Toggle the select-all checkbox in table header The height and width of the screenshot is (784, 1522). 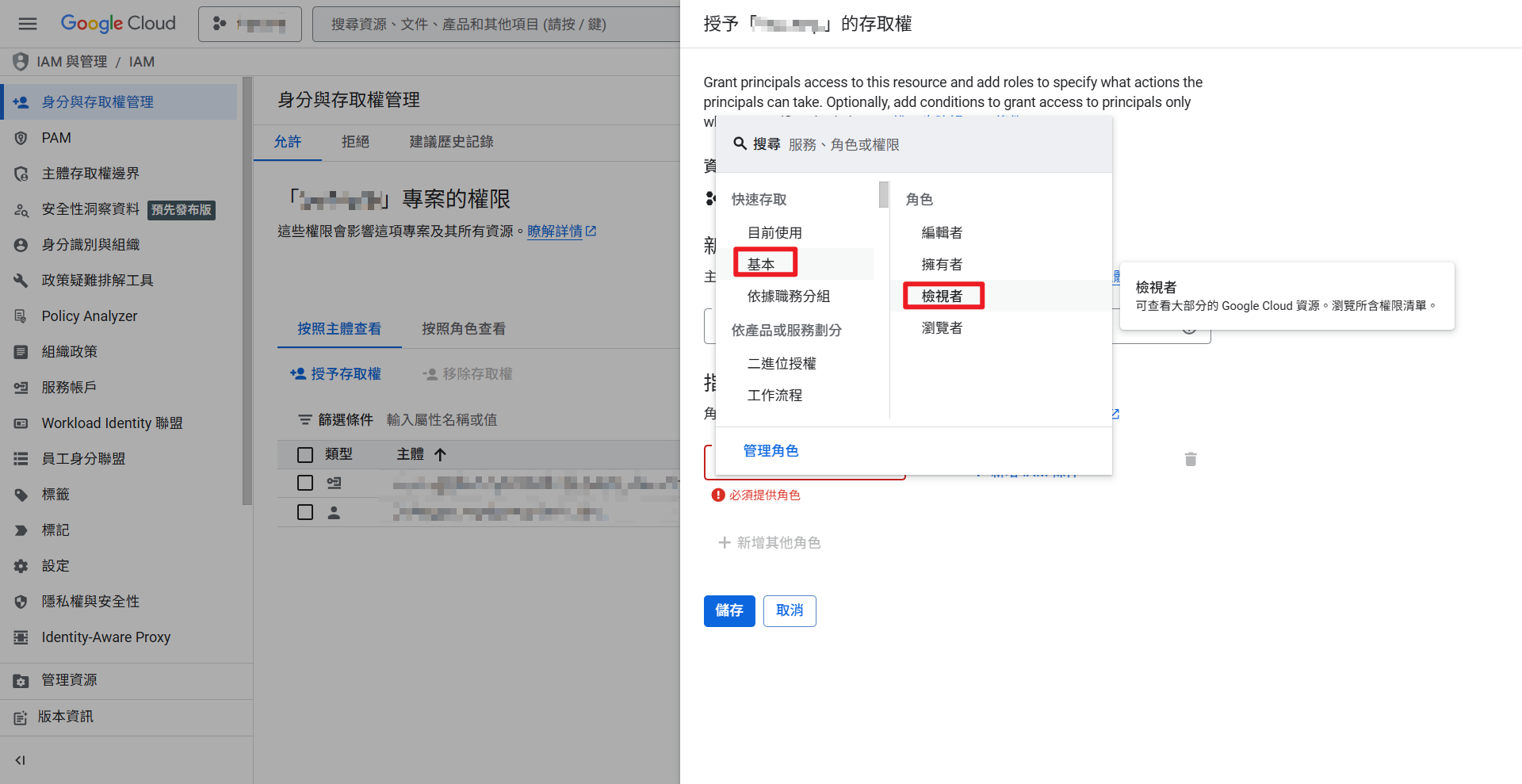[x=305, y=454]
